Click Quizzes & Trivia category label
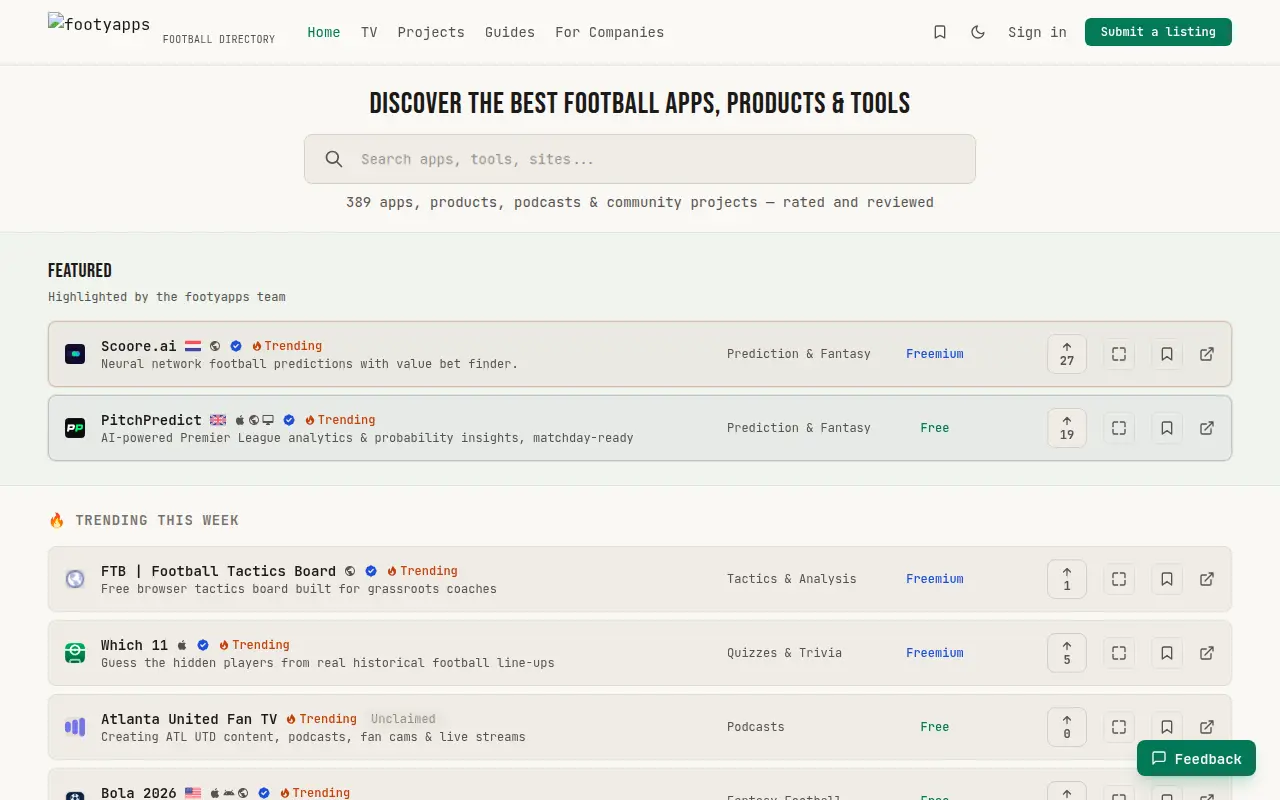The height and width of the screenshot is (800, 1280). click(x=785, y=653)
